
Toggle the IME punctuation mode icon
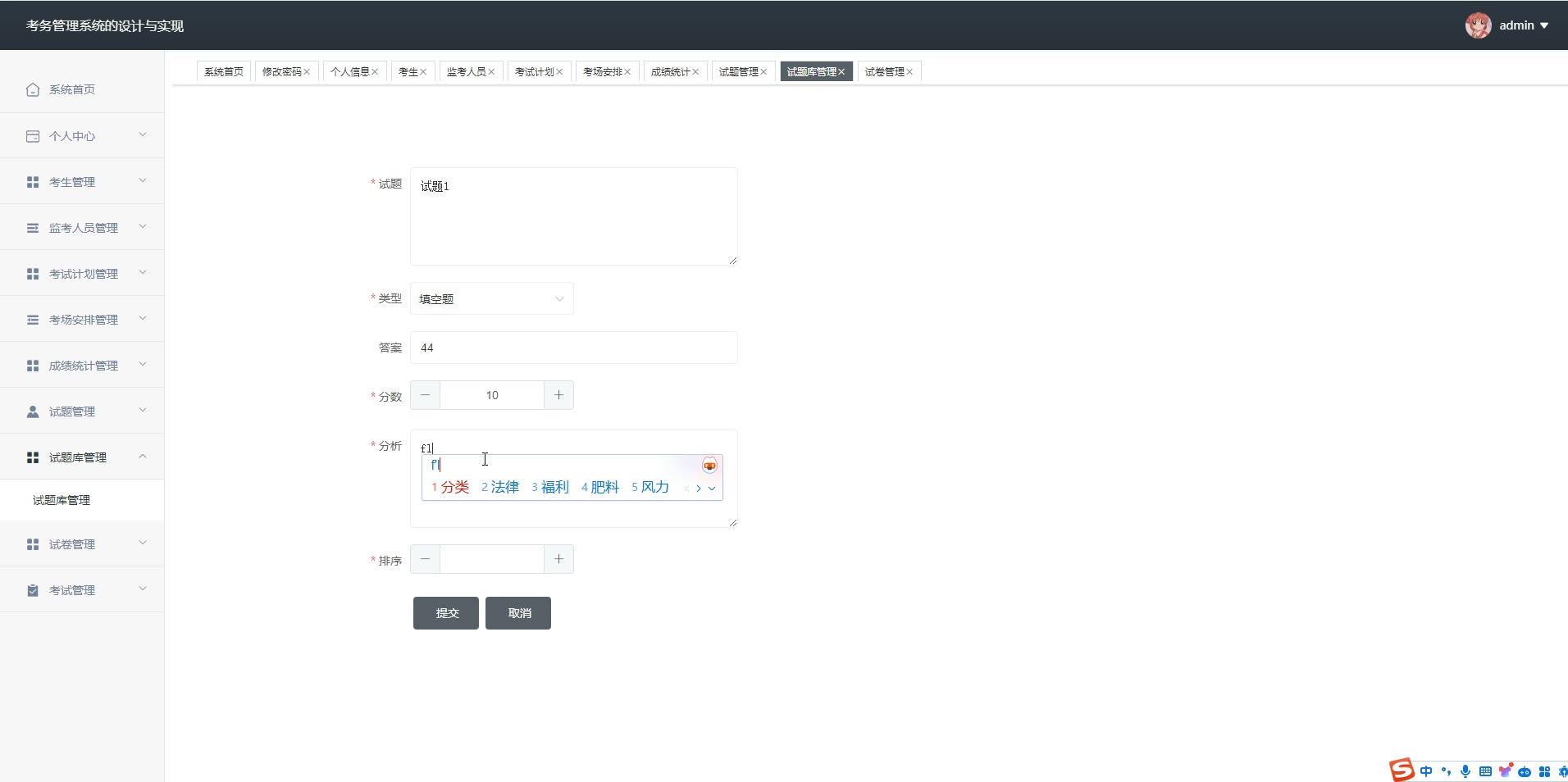click(1446, 771)
